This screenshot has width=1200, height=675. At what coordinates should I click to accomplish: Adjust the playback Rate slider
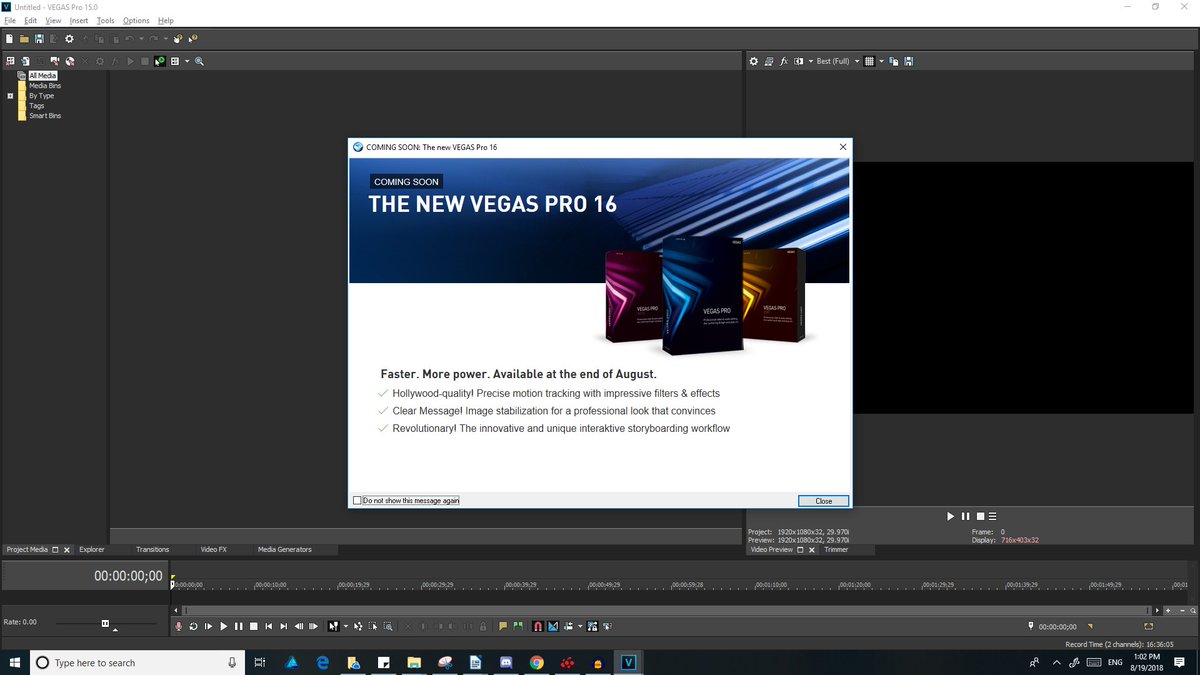105,623
